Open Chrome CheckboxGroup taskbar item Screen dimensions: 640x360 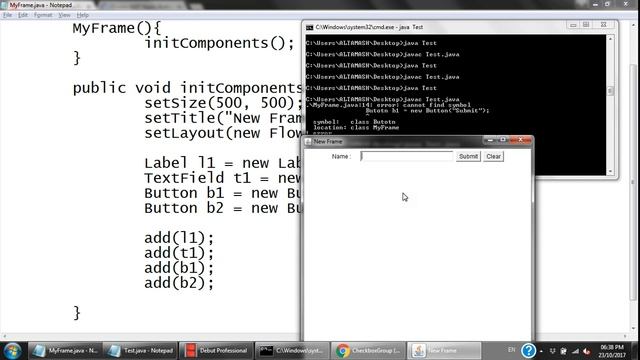click(x=368, y=351)
